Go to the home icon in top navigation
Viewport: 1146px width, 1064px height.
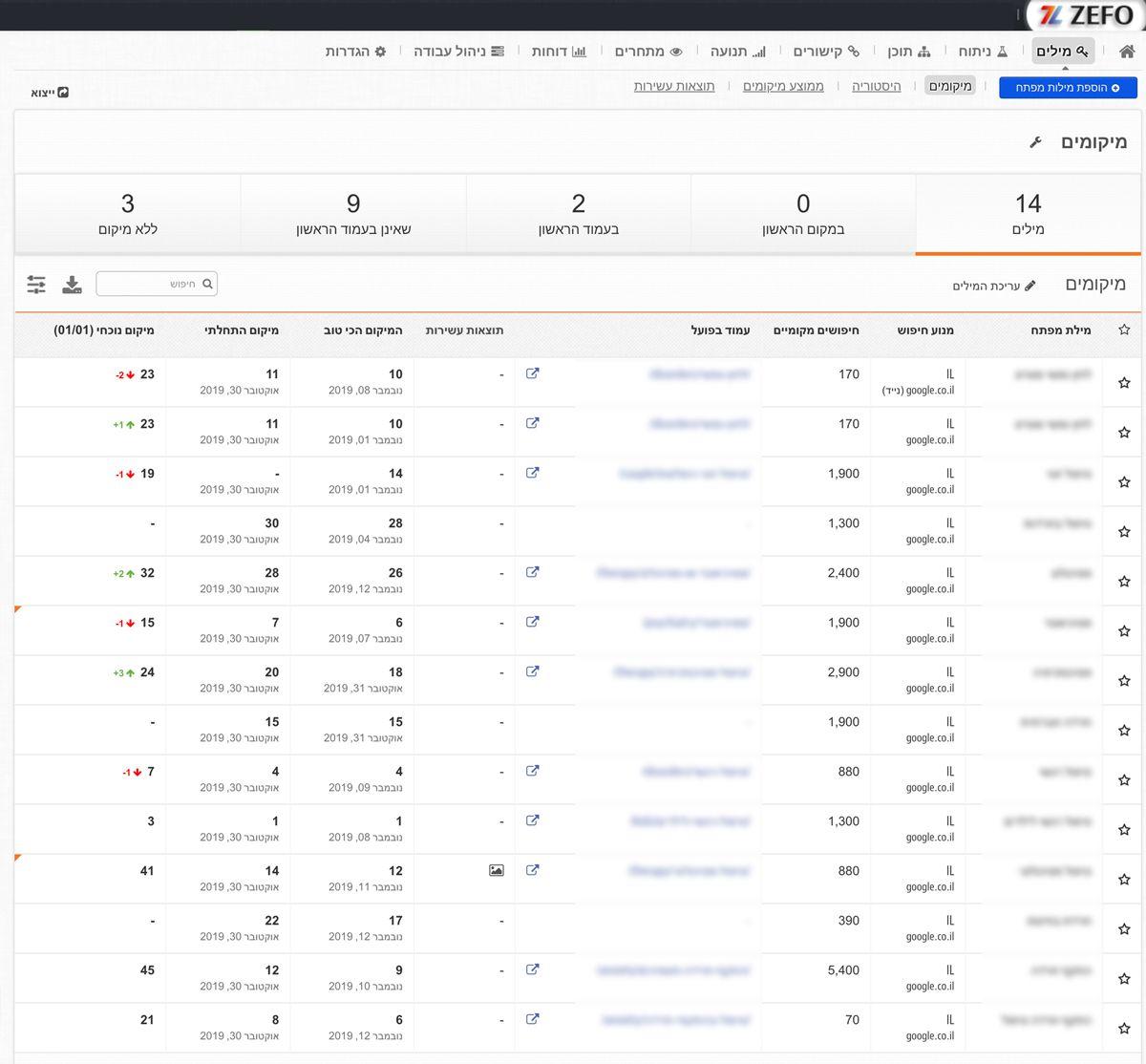[x=1127, y=52]
